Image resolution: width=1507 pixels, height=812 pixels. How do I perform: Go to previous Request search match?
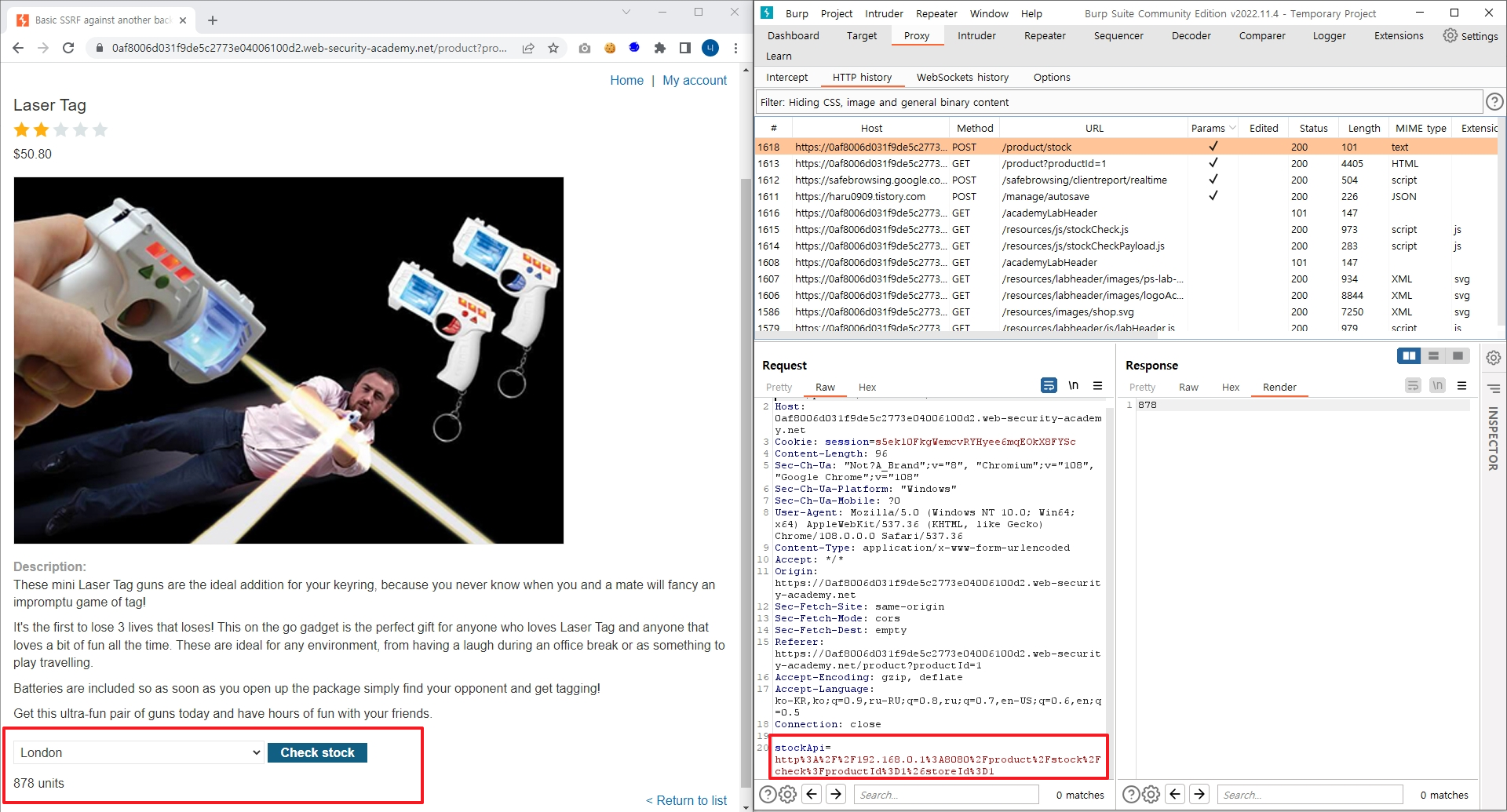812,794
